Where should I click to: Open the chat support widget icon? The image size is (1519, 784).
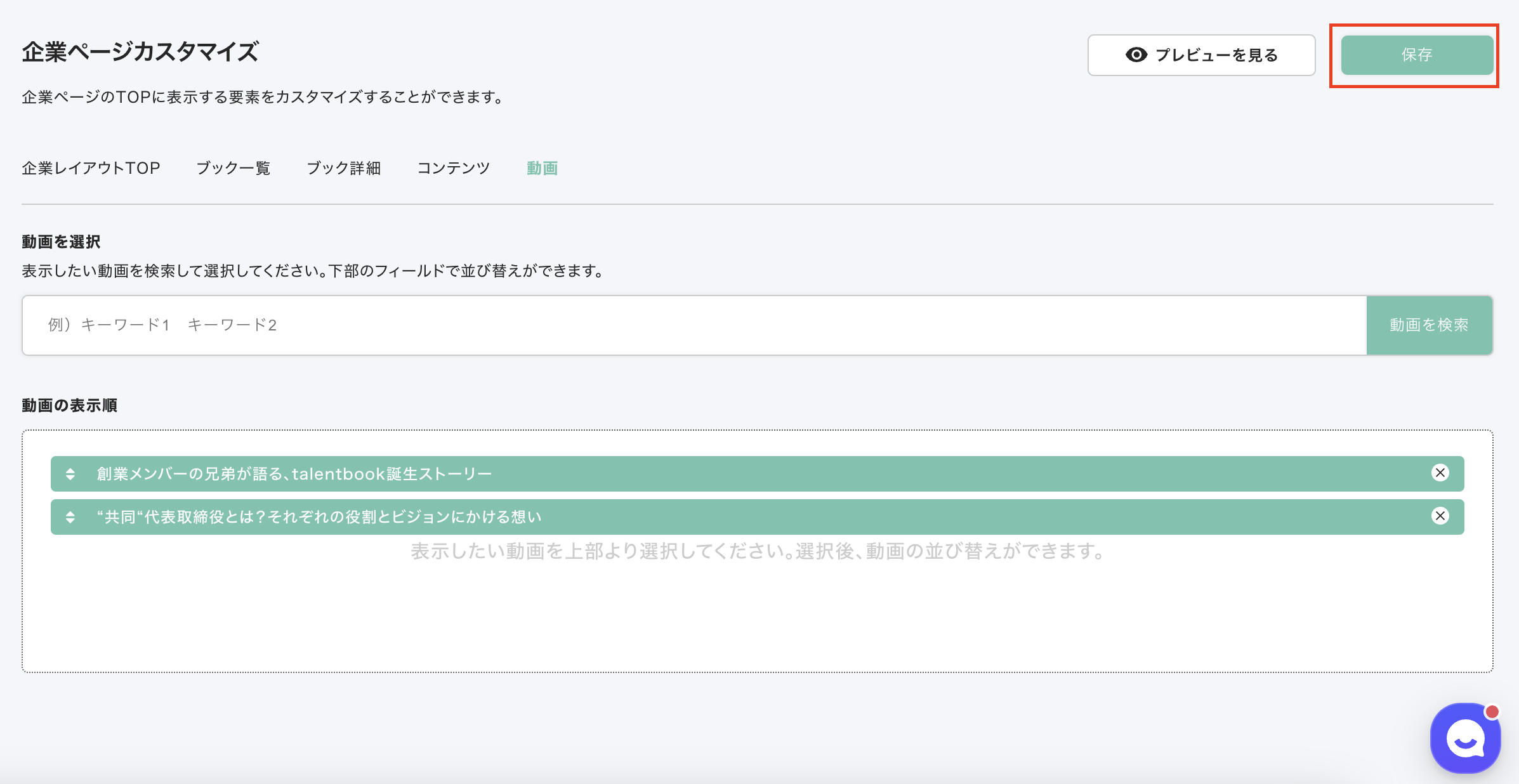pyautogui.click(x=1464, y=739)
